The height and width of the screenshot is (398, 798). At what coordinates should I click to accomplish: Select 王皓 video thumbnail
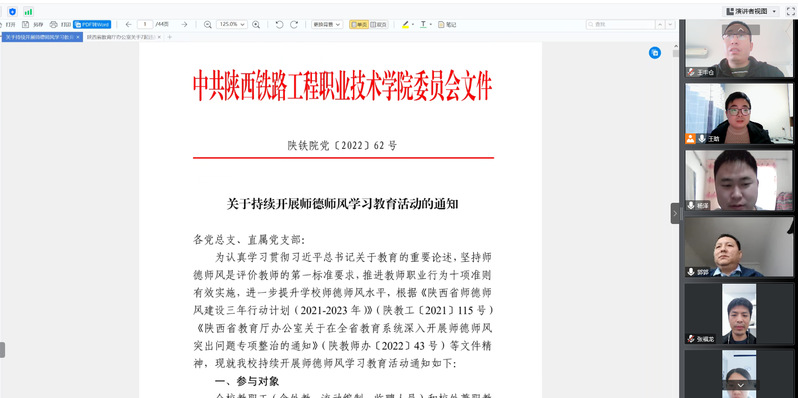click(x=738, y=114)
